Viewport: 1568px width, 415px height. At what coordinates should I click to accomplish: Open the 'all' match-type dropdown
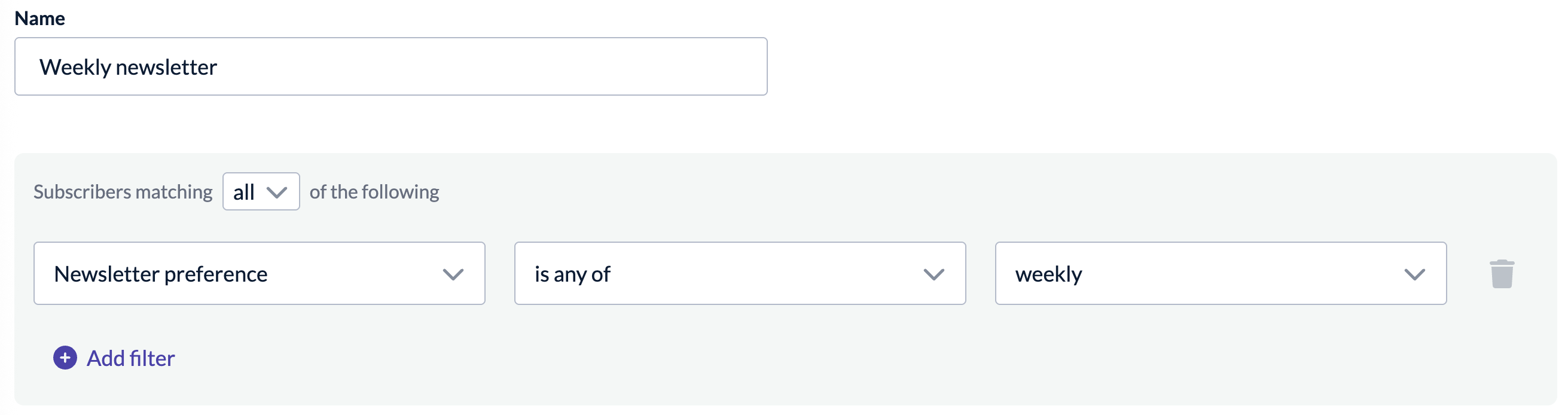pos(261,192)
